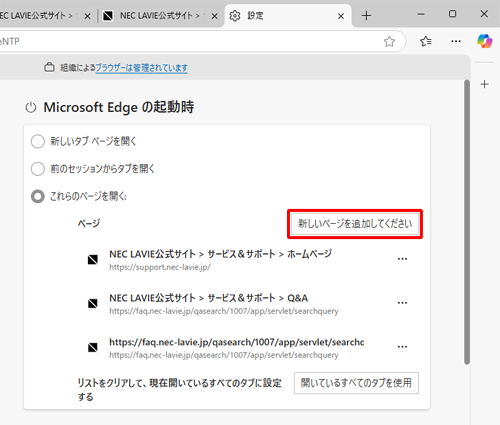Open ブラウザーは管理されています link
Viewport: 500px width, 425px height.
141,68
